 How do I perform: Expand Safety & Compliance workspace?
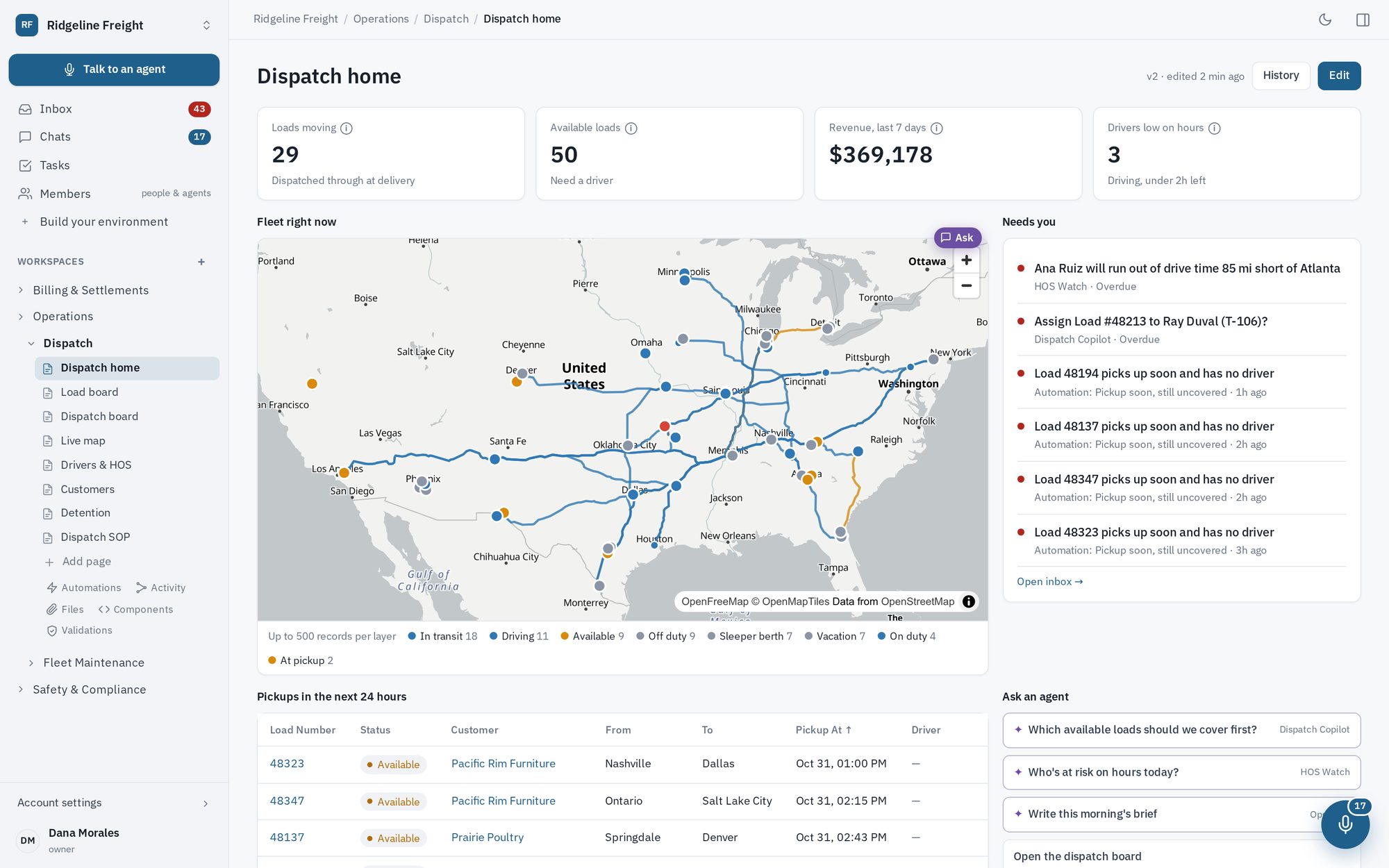pos(21,690)
